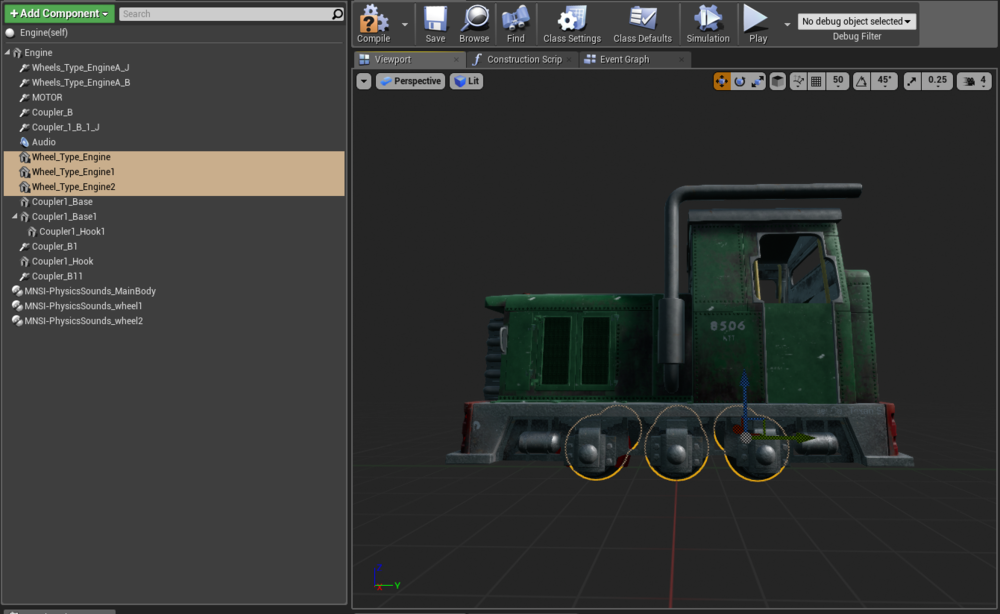Toggle the Simulation mode button

coord(707,19)
